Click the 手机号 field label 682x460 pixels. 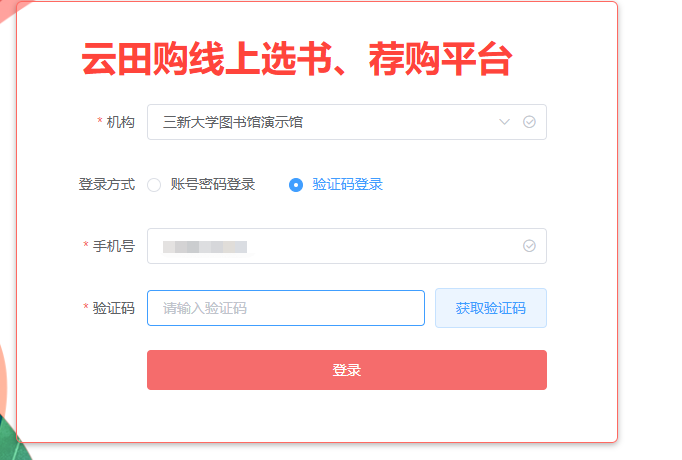coord(114,246)
